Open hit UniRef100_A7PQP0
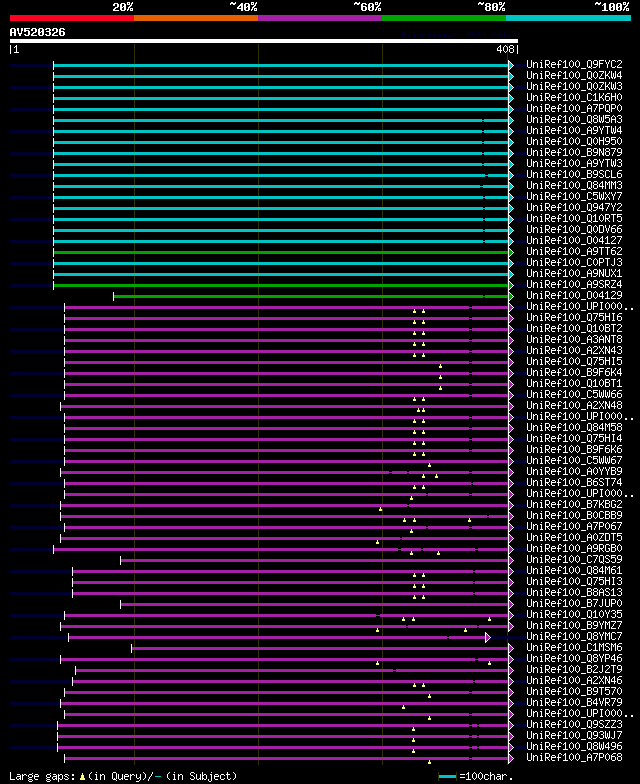The width and height of the screenshot is (640, 784). point(574,108)
